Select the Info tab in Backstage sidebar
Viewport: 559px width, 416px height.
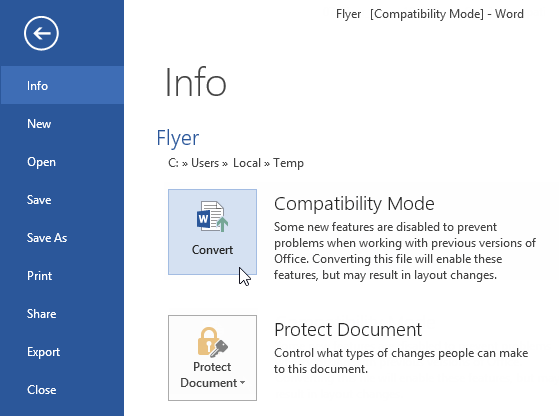coord(62,85)
